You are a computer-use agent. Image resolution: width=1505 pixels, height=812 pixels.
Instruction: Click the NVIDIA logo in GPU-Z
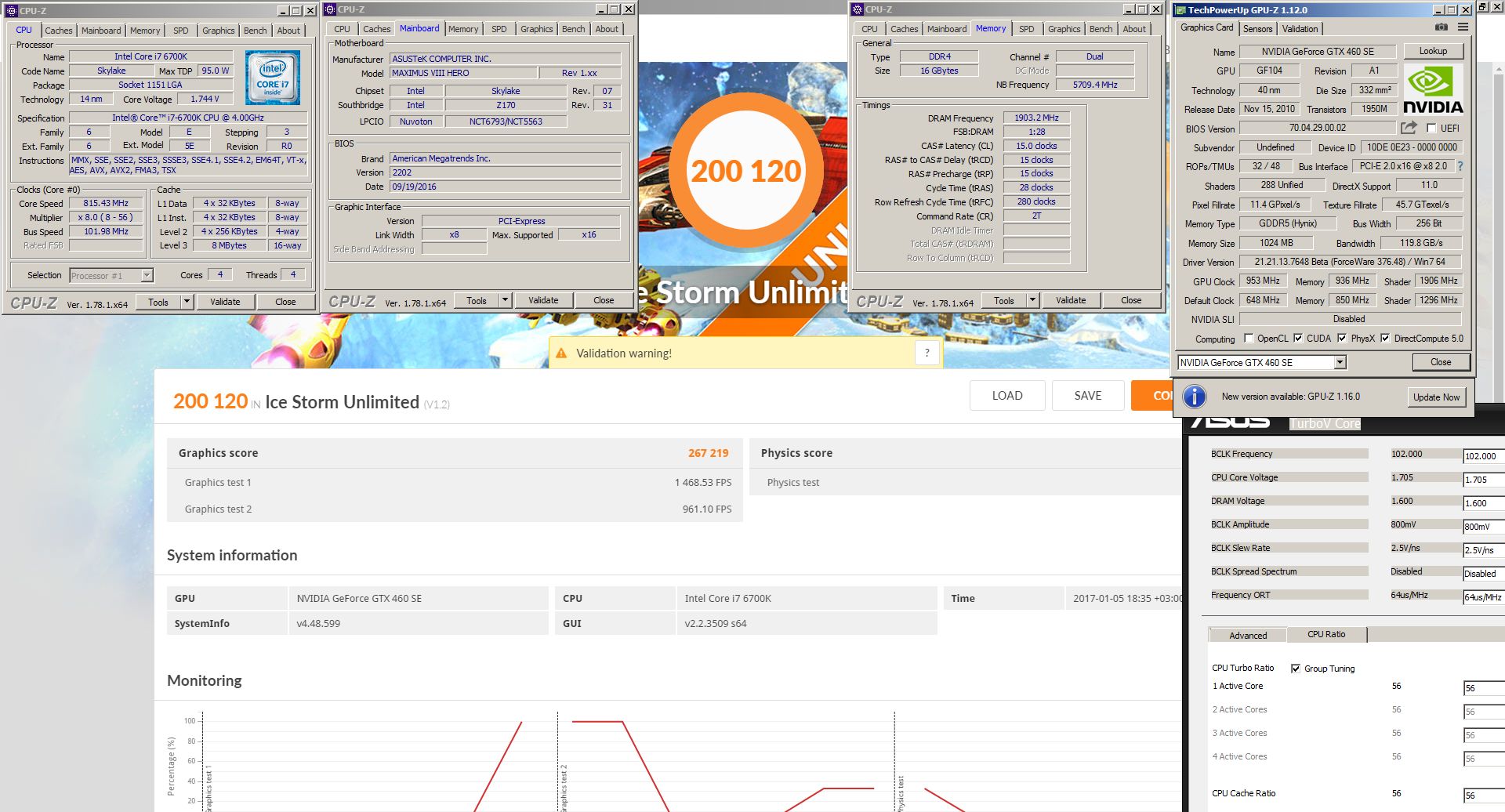click(x=1433, y=90)
